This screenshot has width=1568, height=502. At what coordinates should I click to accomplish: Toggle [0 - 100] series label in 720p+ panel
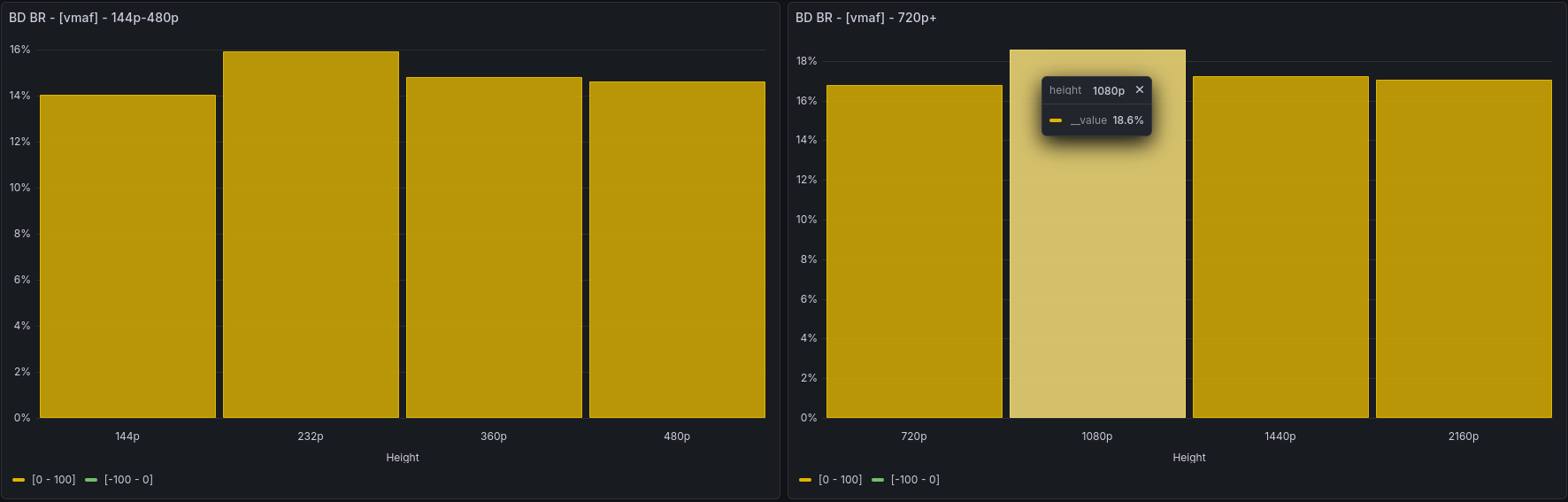(841, 480)
